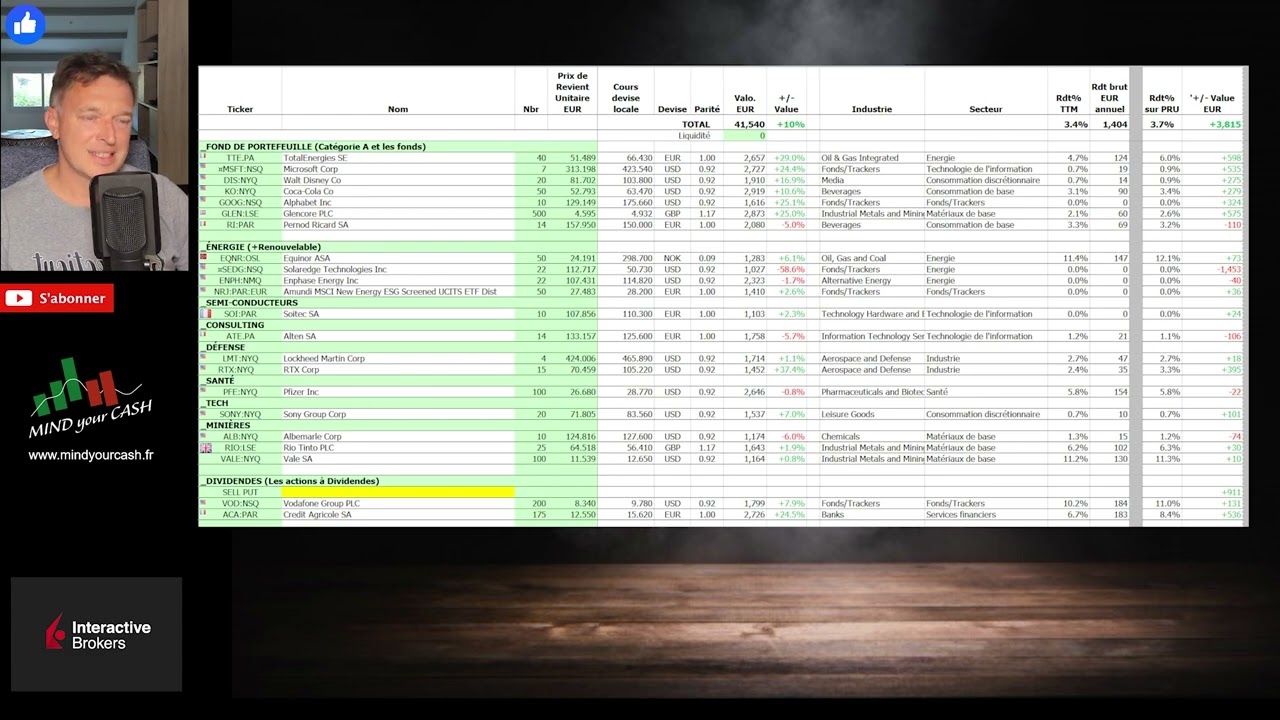
Task: Select the Nbr column header
Action: pyautogui.click(x=531, y=109)
